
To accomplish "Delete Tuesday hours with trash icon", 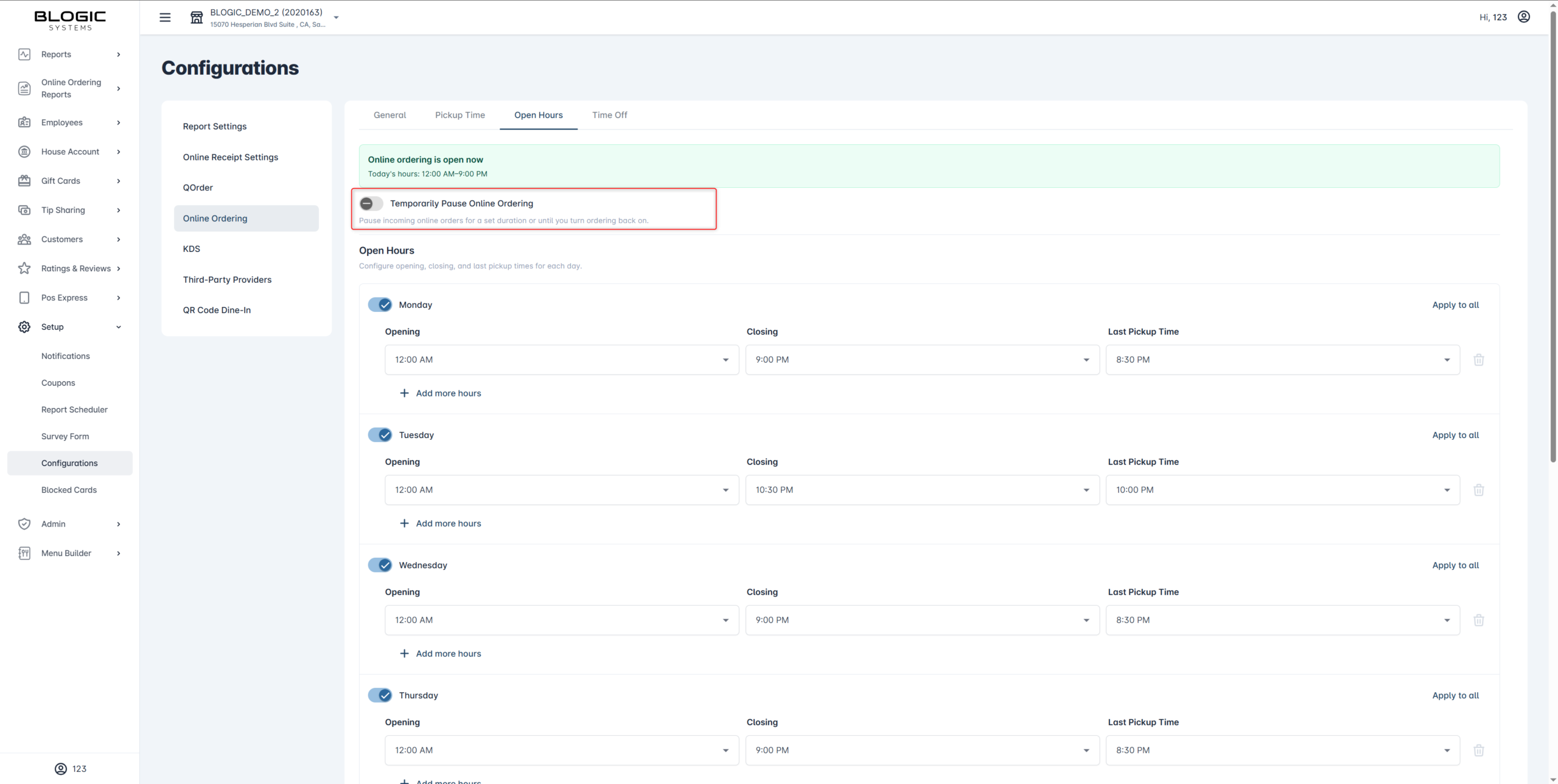I will 1478,490.
